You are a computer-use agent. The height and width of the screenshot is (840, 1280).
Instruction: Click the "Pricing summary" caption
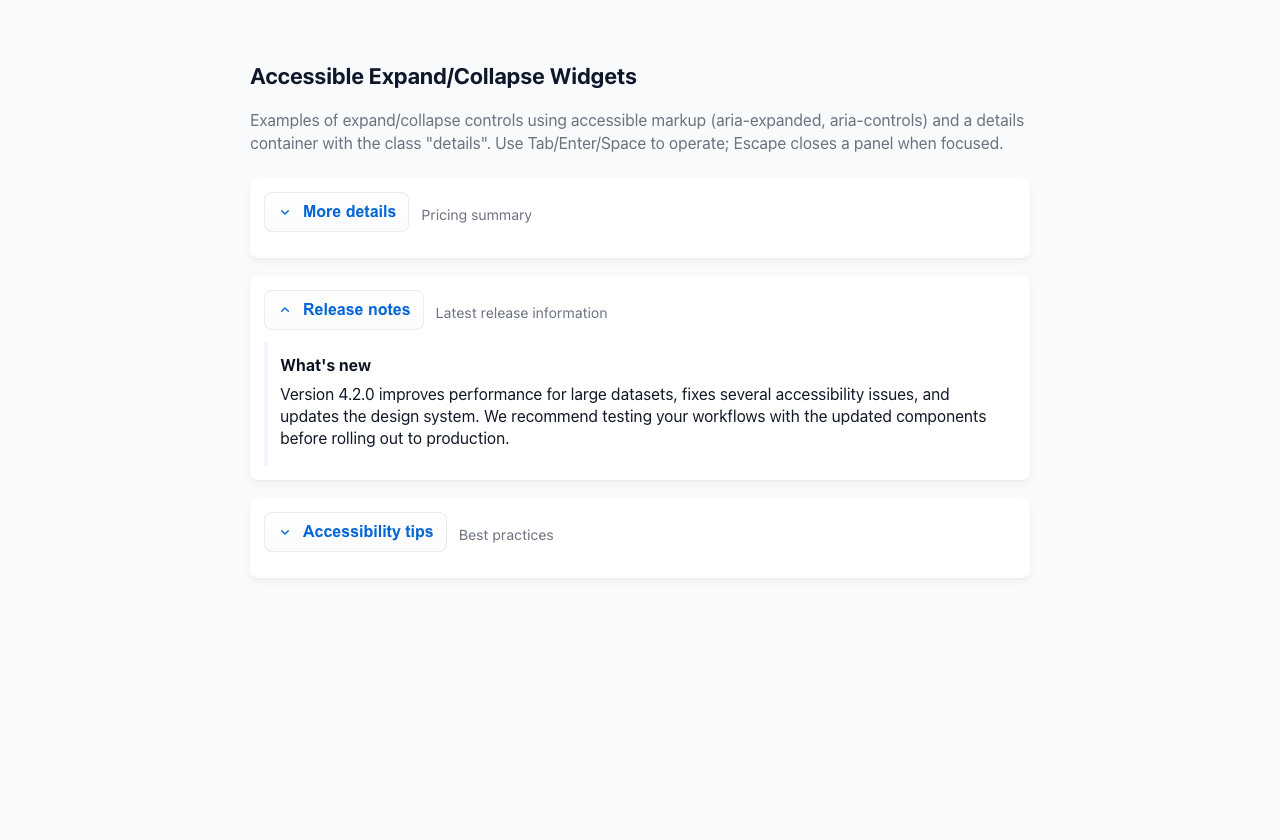coord(476,215)
